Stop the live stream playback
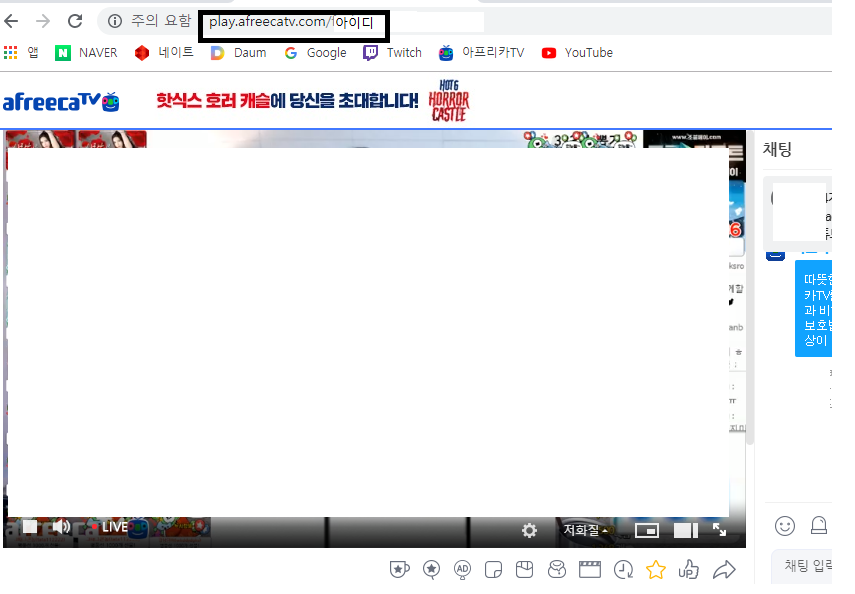Image resolution: width=855 pixels, height=594 pixels. [30, 527]
